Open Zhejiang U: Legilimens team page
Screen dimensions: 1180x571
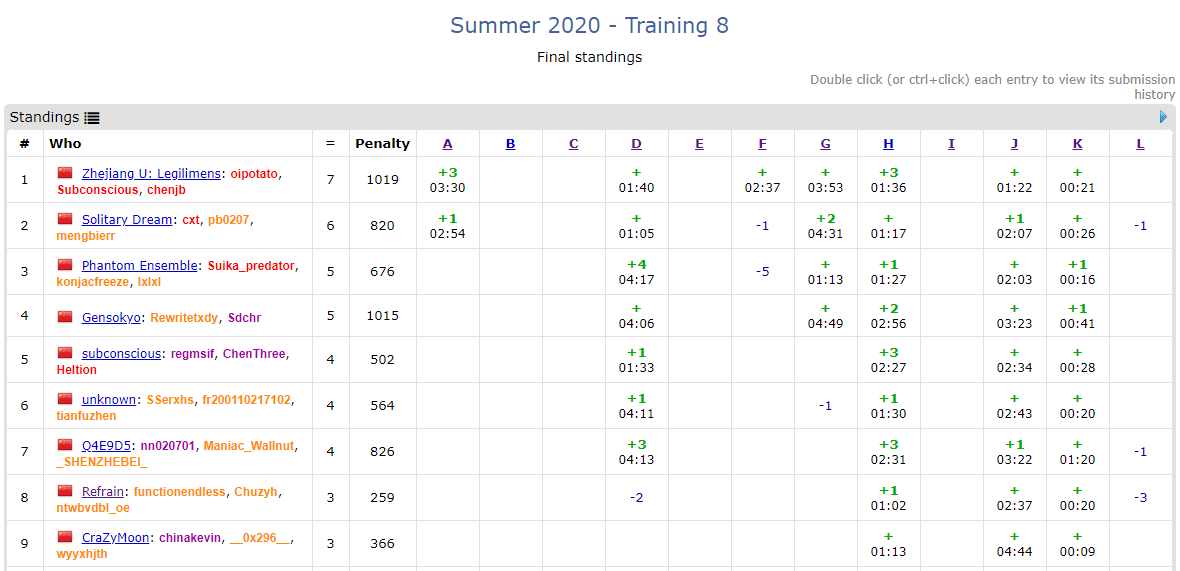pyautogui.click(x=150, y=174)
